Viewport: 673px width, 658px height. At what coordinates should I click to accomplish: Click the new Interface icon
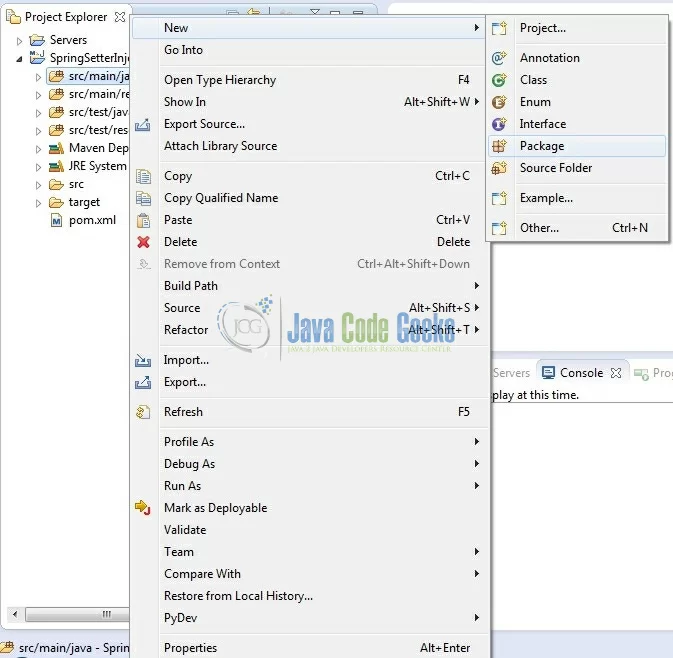499,124
